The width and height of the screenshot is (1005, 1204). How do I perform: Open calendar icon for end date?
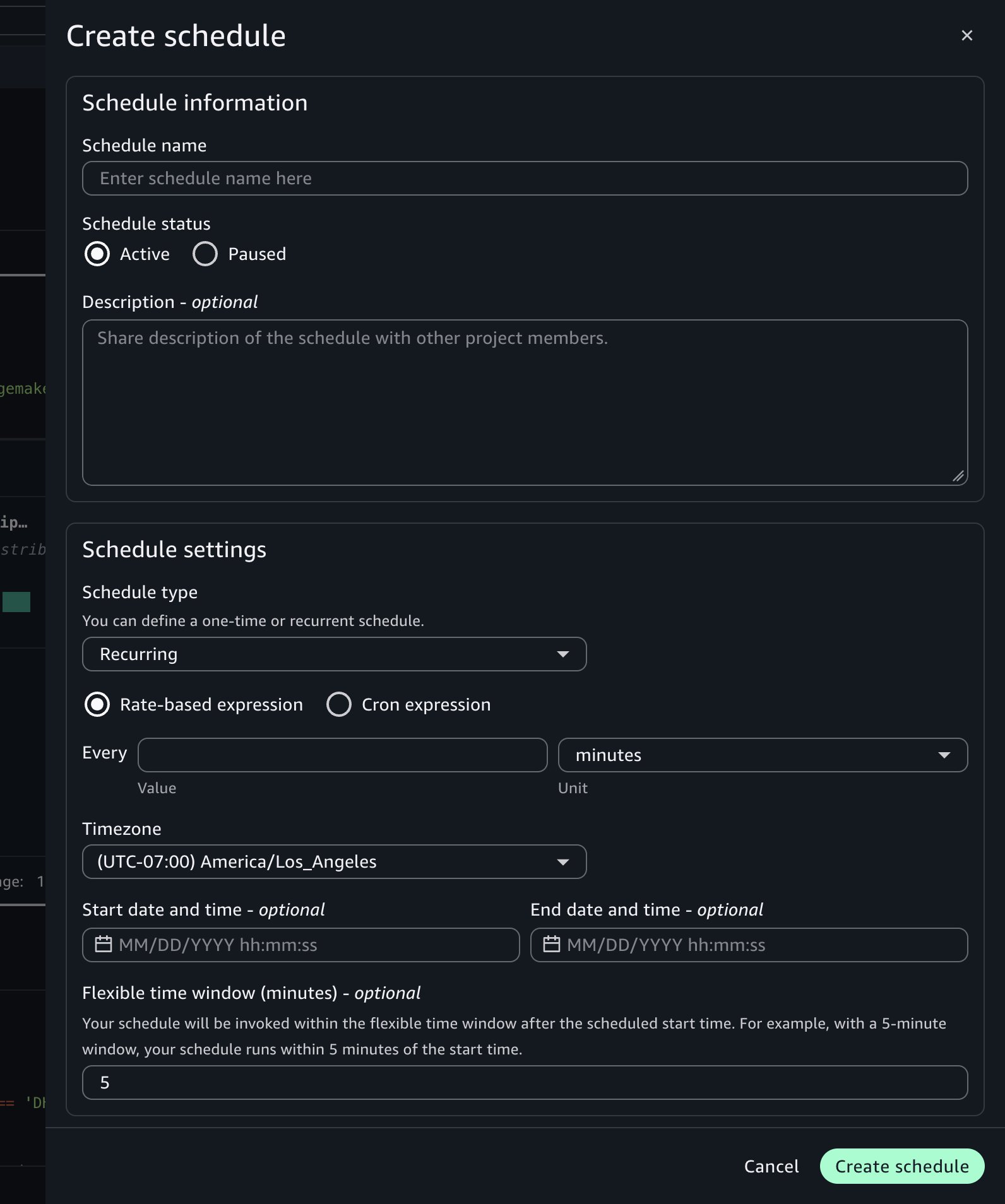(x=552, y=945)
